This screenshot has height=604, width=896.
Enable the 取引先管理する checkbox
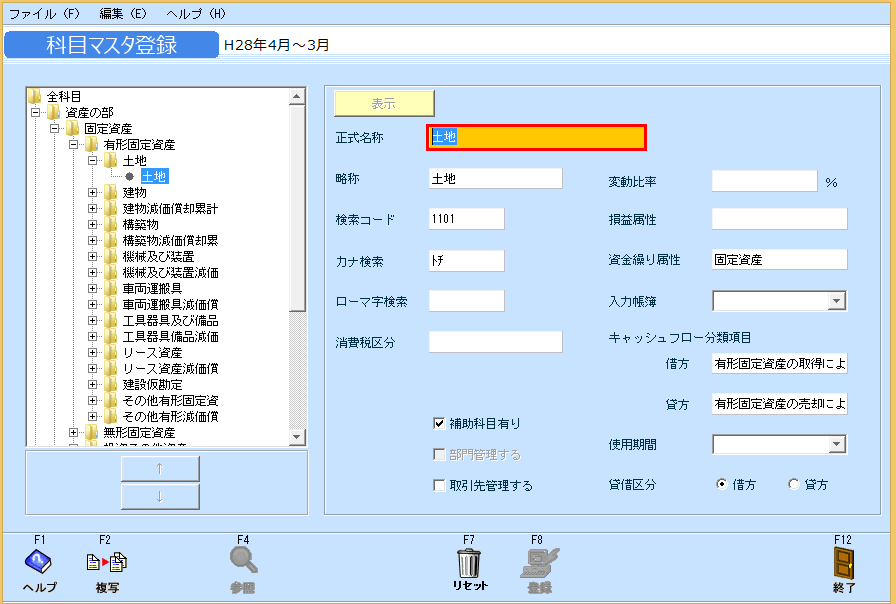(x=438, y=486)
